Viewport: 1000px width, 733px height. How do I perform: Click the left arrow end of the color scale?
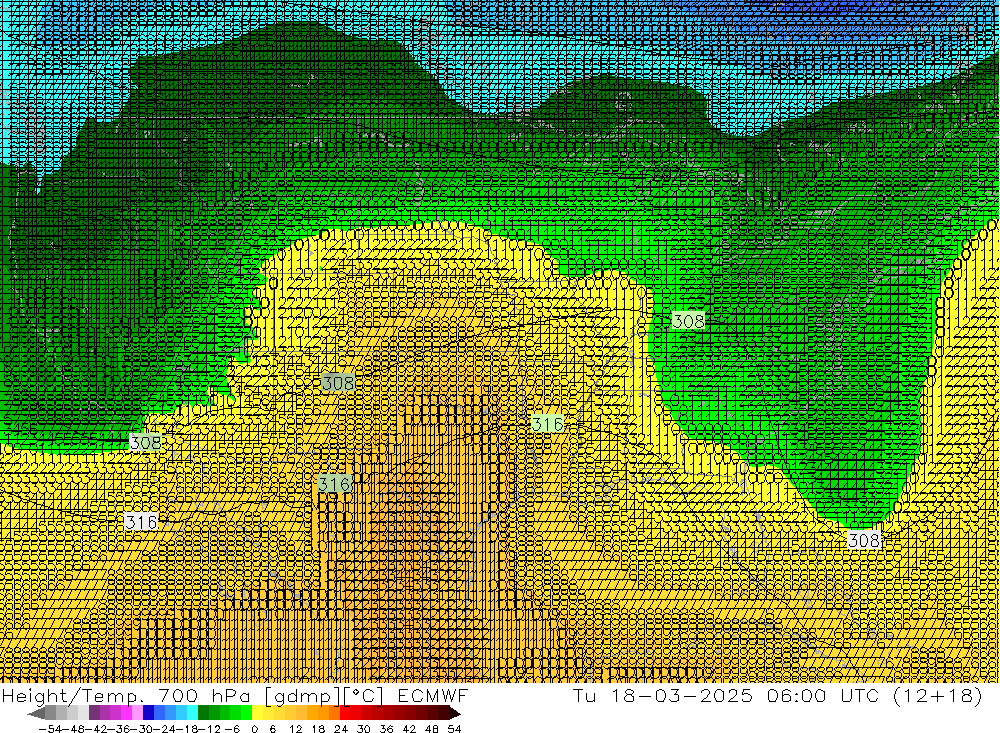(x=37, y=712)
